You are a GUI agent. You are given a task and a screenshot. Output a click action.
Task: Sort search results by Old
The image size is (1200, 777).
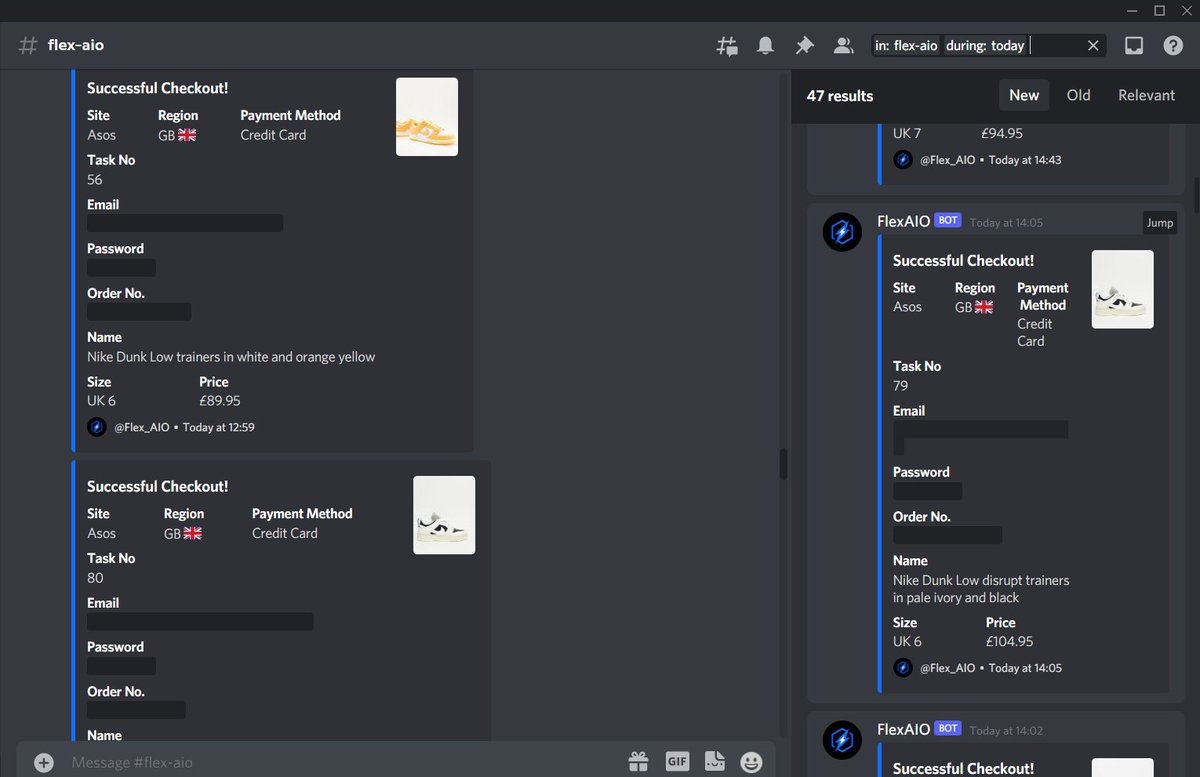click(x=1078, y=95)
